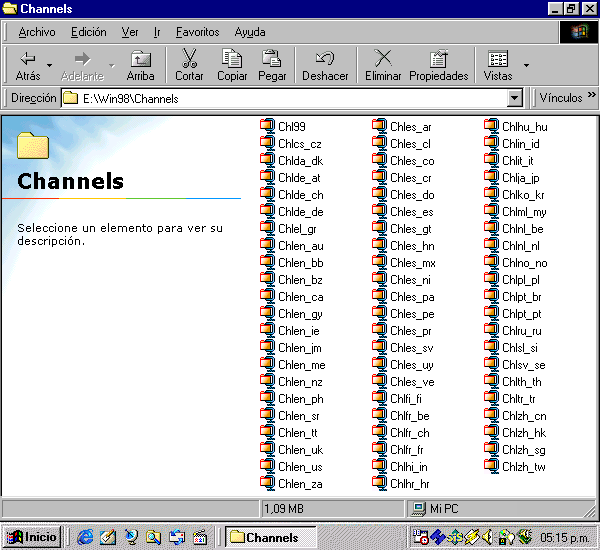This screenshot has width=600, height=550.
Task: Select the Chles_es file
Action: pyautogui.click(x=403, y=212)
